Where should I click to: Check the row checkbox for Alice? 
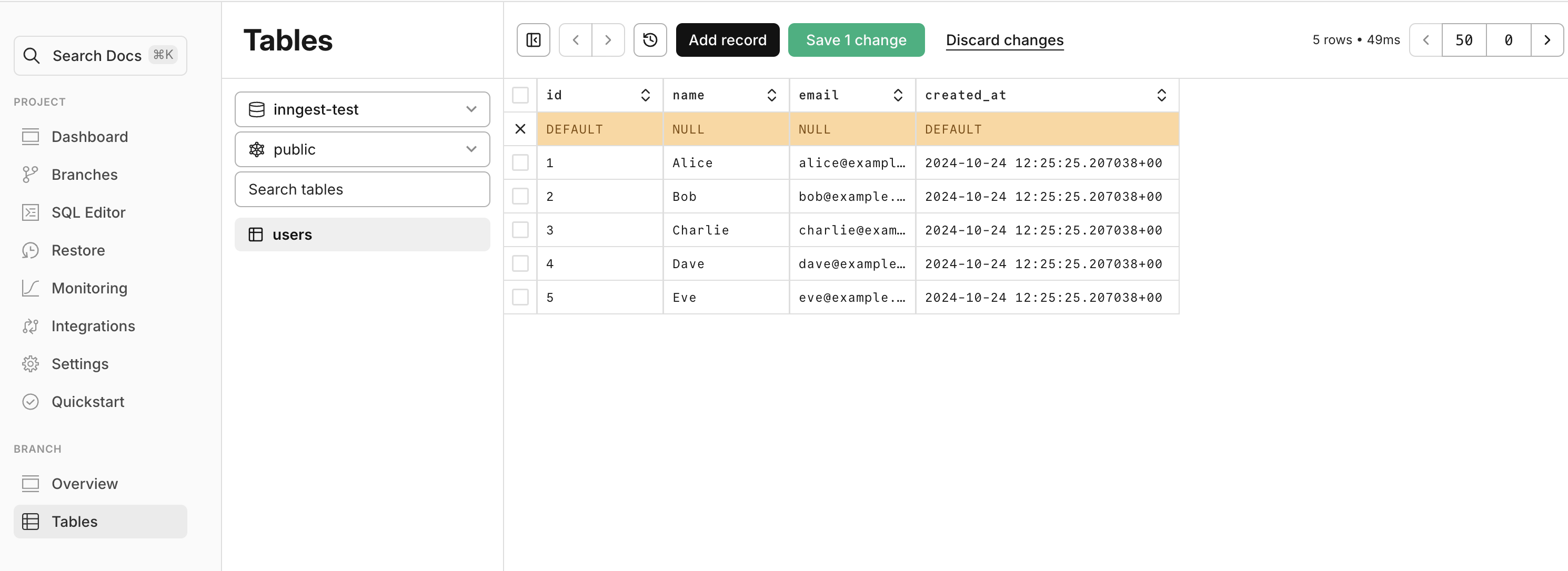520,162
